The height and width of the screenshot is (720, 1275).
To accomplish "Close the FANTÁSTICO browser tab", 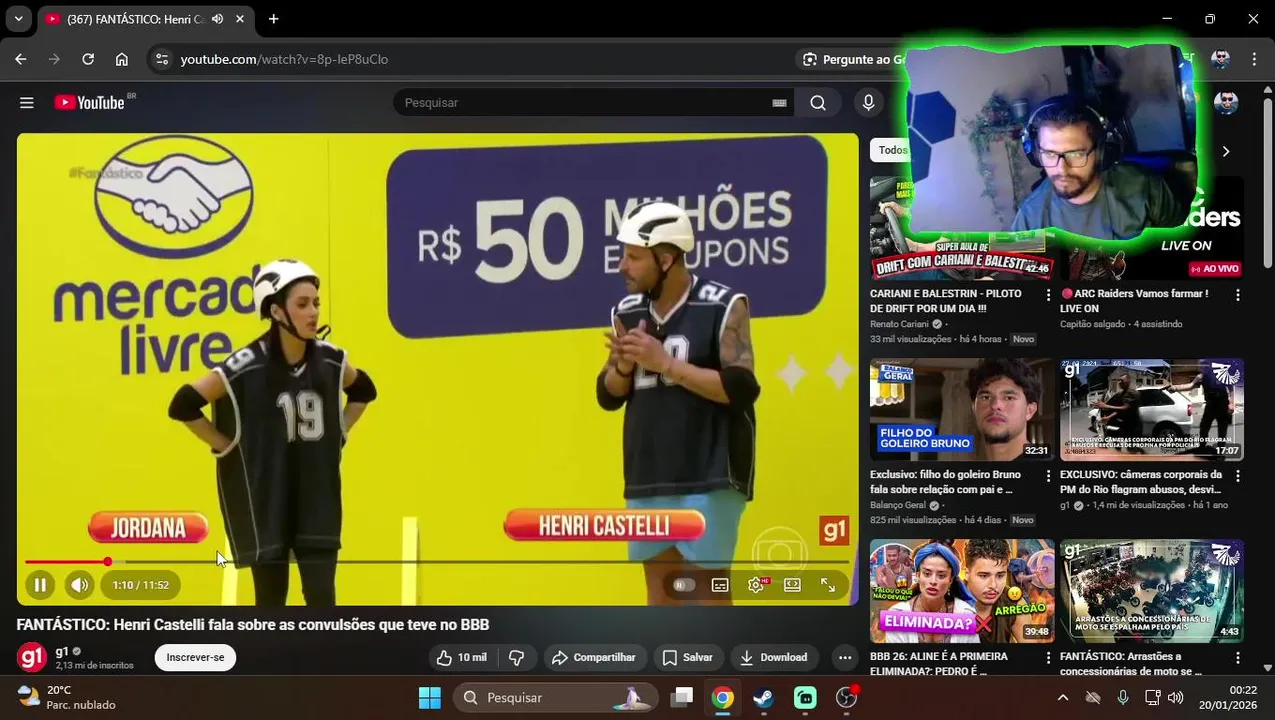I will click(x=241, y=19).
